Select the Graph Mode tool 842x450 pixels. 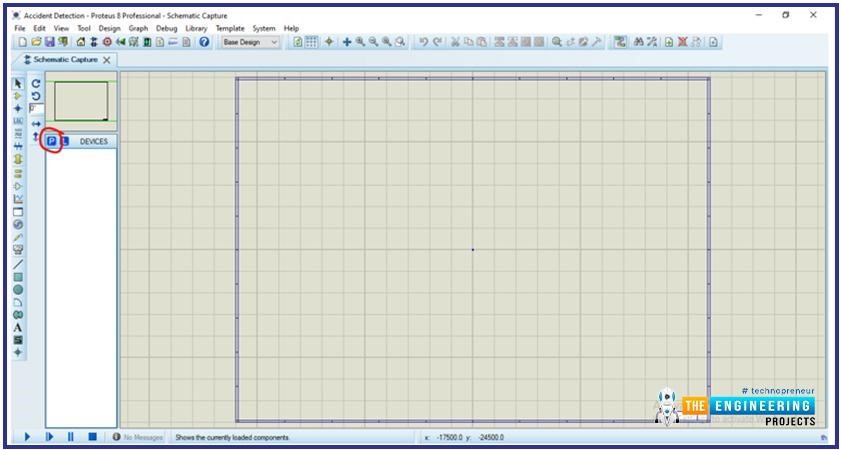pos(18,199)
